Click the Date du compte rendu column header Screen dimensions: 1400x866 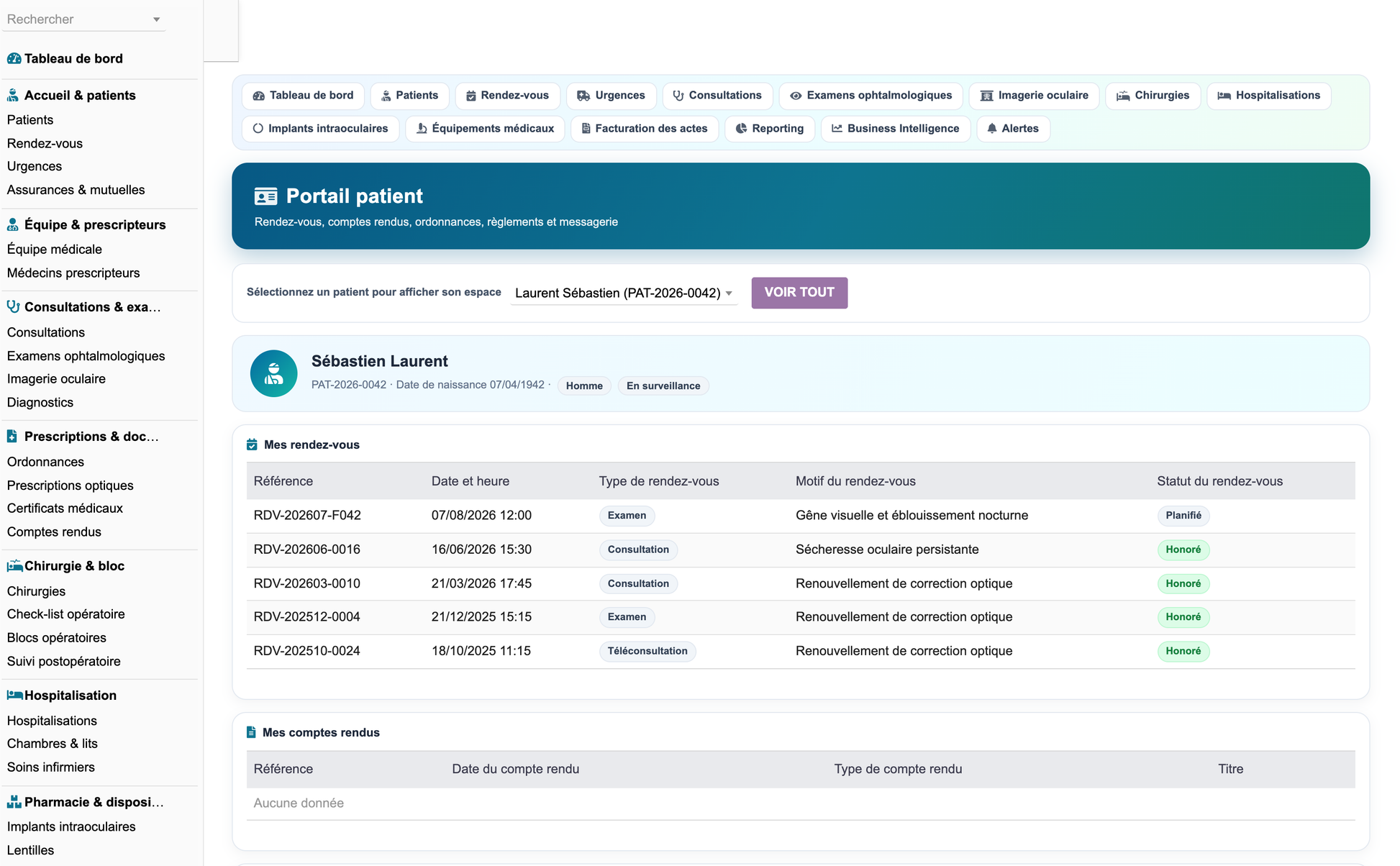[515, 769]
